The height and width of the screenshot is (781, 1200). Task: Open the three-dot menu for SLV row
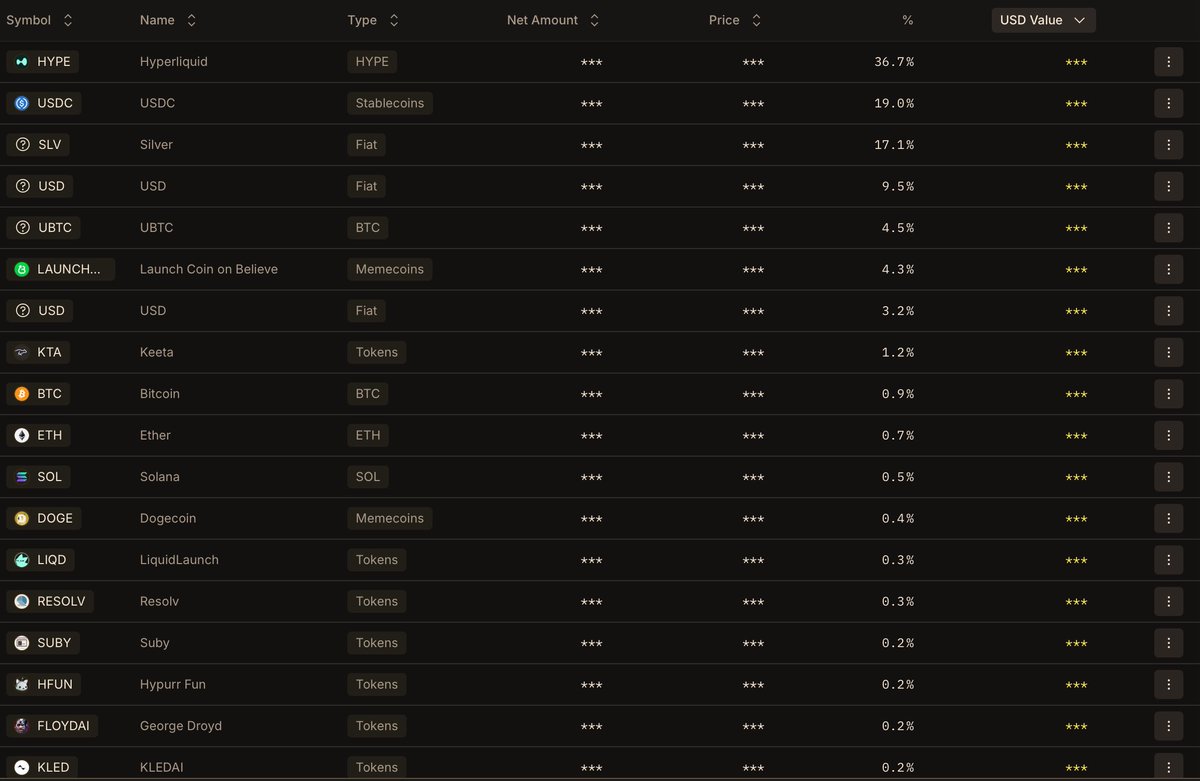click(1168, 145)
